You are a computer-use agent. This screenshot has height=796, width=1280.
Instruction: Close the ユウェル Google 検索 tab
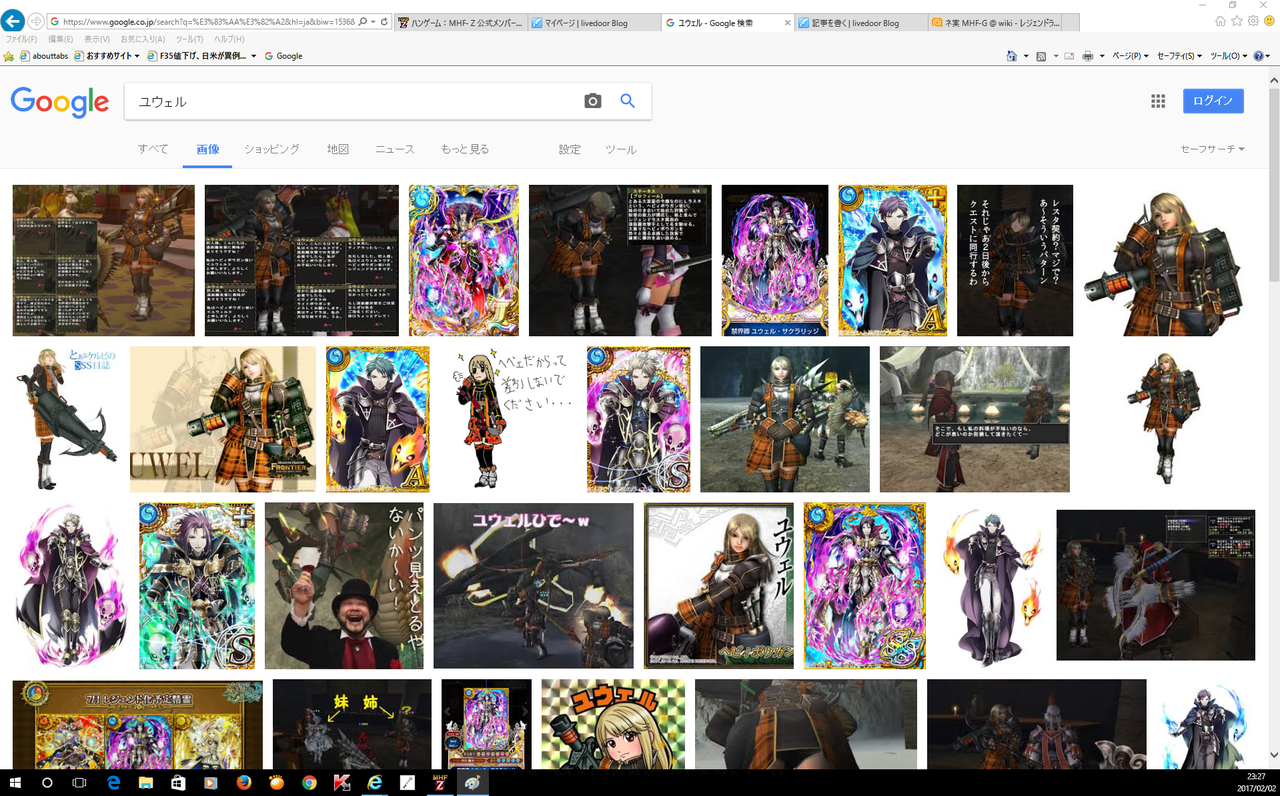tap(787, 23)
